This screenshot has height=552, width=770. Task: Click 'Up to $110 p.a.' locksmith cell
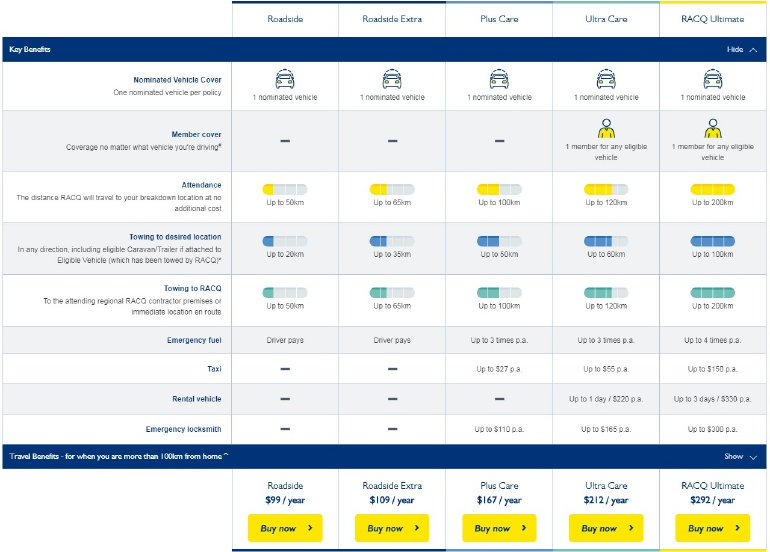pos(499,429)
